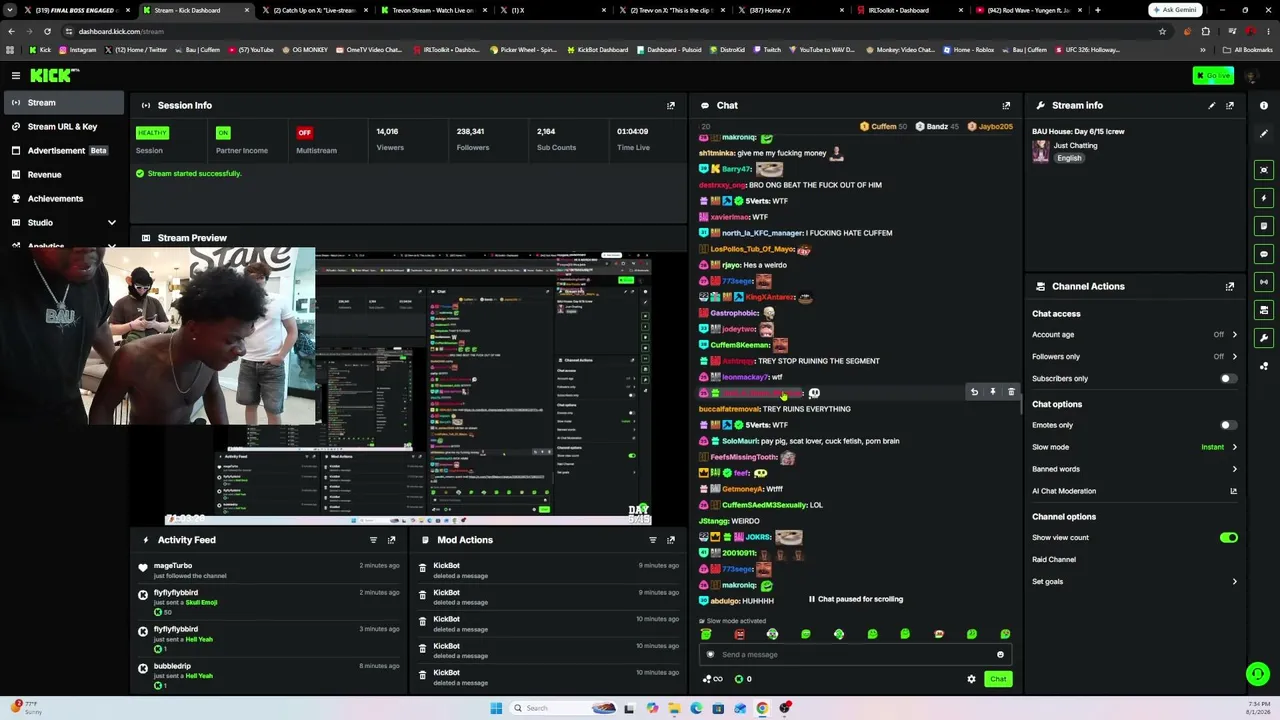Open Mod Actions filter options

[653, 540]
